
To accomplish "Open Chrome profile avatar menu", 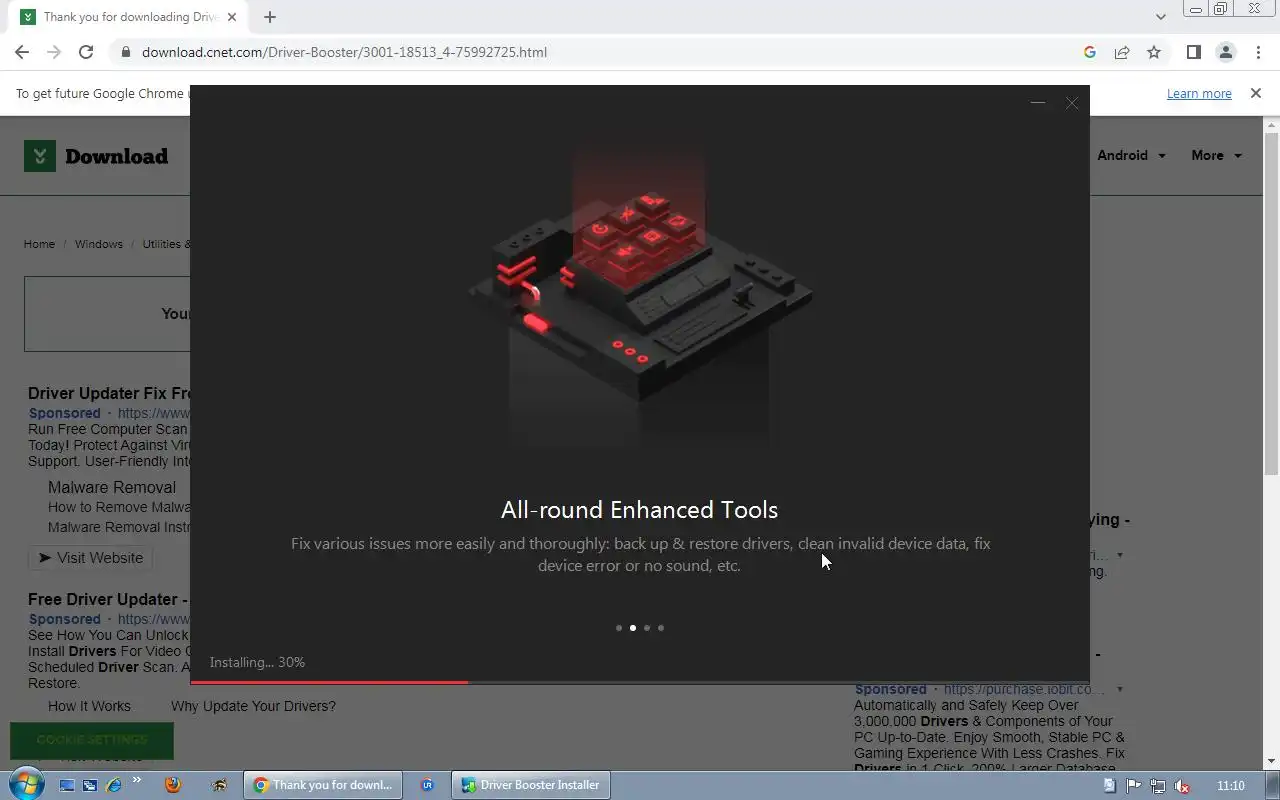I will point(1225,52).
